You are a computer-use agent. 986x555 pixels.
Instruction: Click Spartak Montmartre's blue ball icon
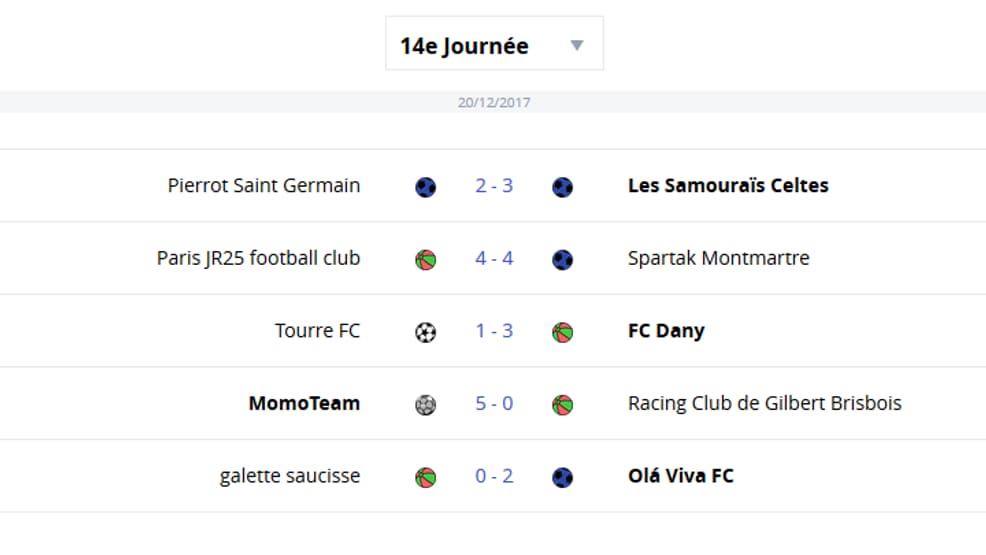tap(562, 259)
